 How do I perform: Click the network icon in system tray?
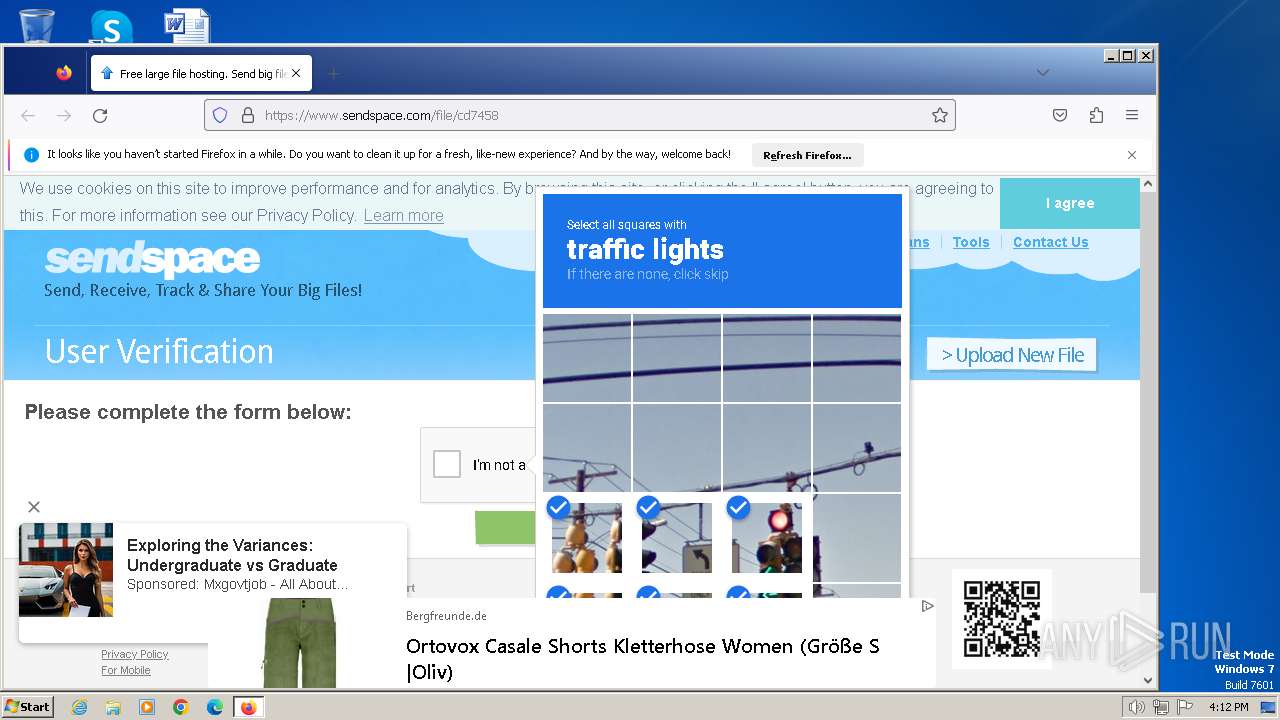(1161, 707)
